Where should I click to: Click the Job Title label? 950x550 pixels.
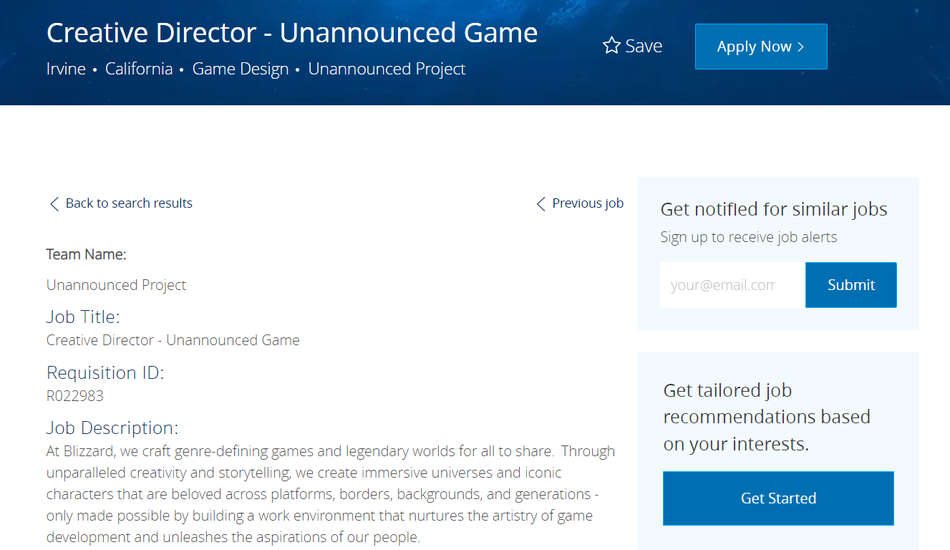83,317
